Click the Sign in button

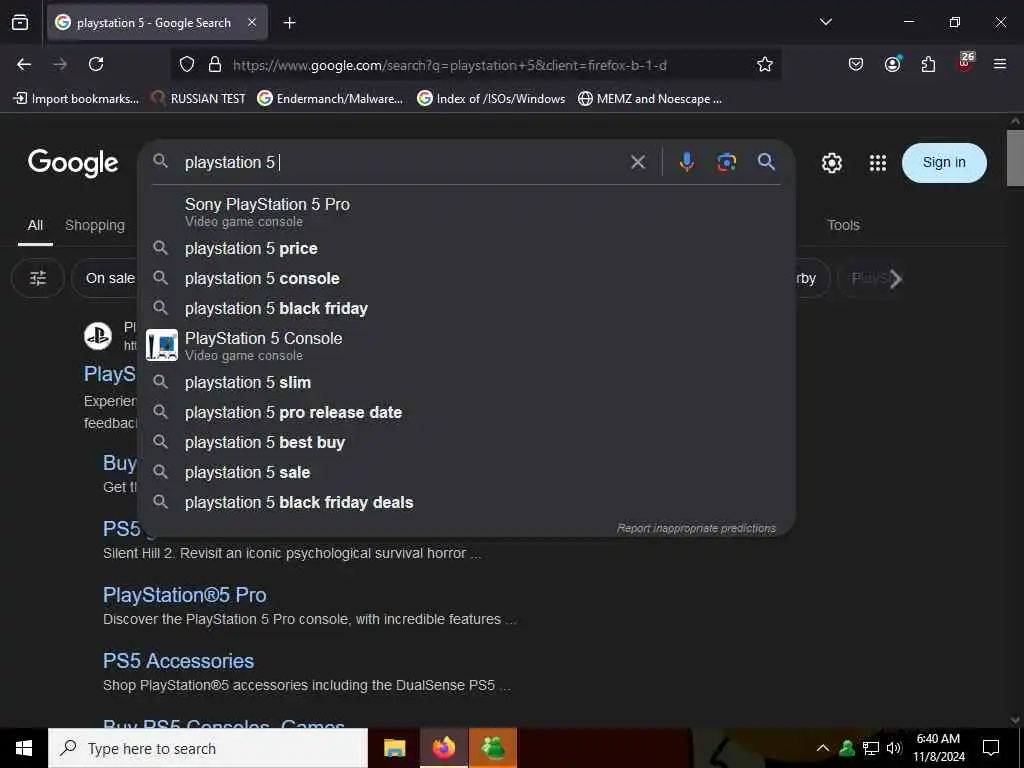[944, 163]
